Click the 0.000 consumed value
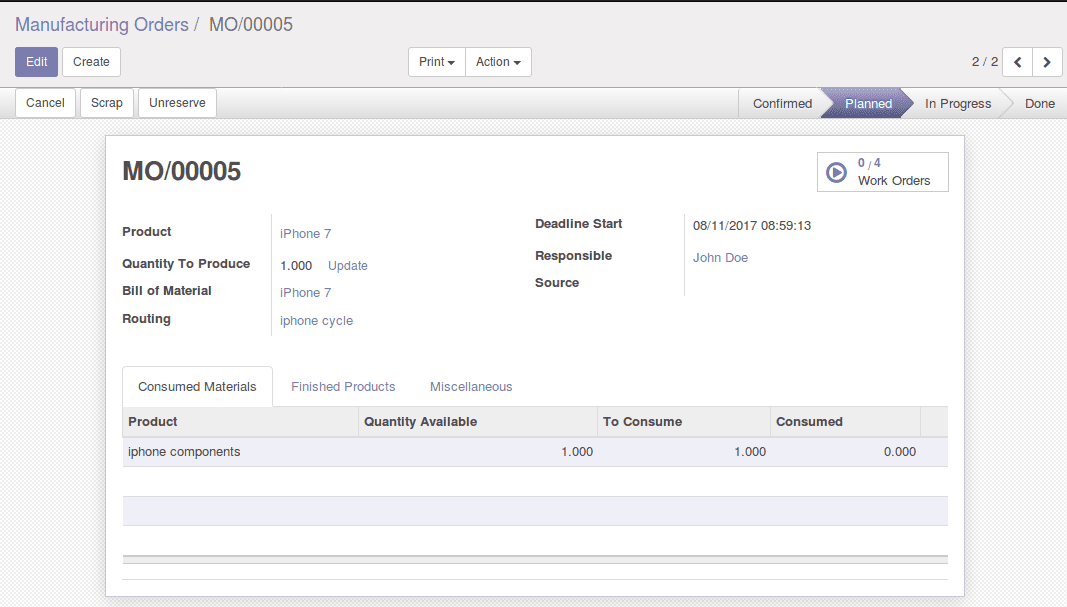 [900, 452]
